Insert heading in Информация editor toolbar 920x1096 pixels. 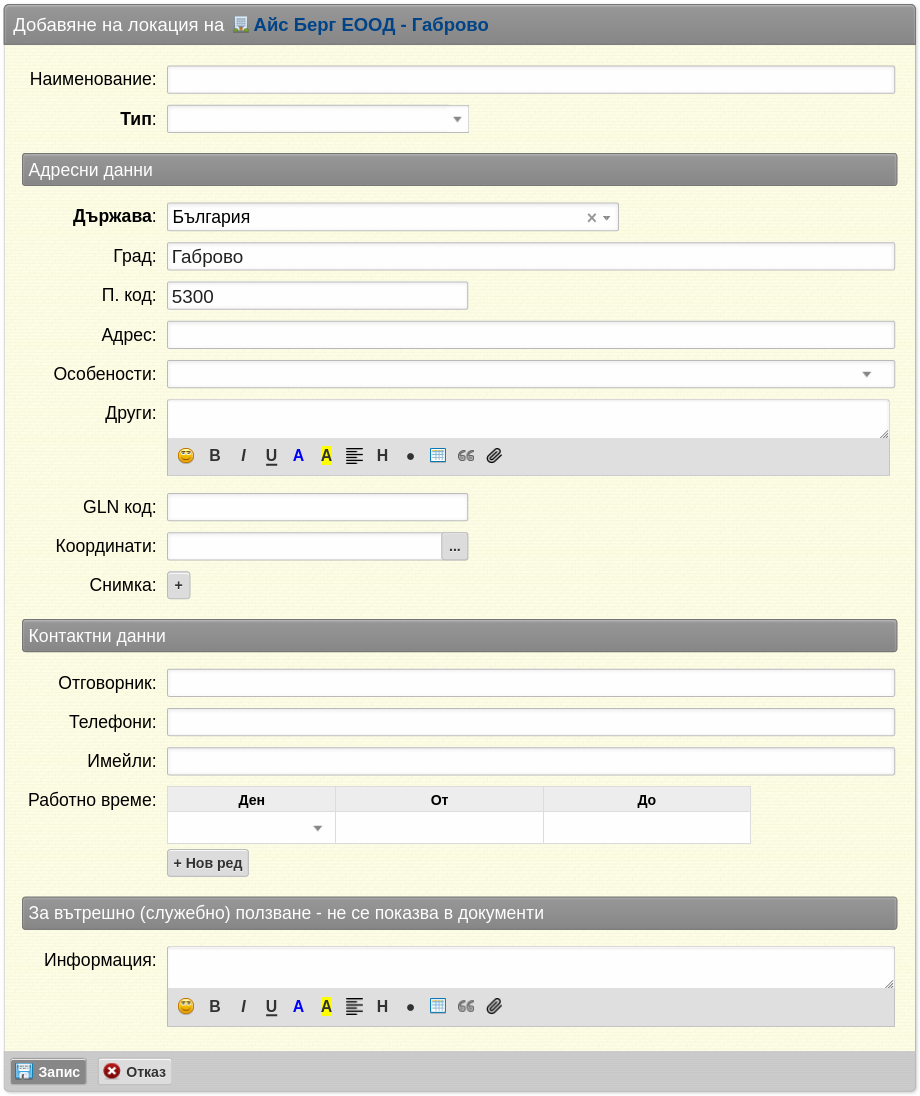click(x=382, y=1007)
